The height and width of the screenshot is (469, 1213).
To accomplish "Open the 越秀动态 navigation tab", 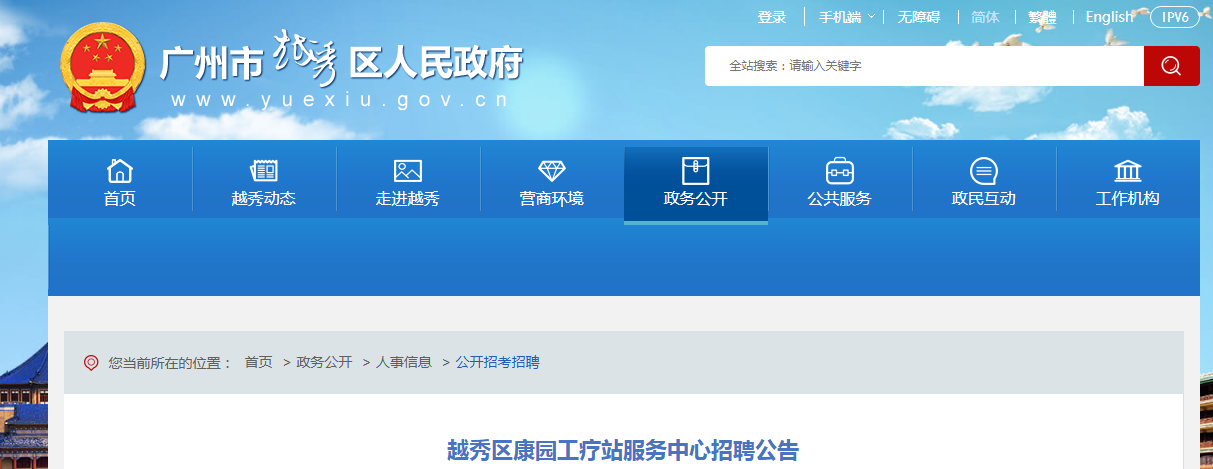I will pyautogui.click(x=264, y=180).
